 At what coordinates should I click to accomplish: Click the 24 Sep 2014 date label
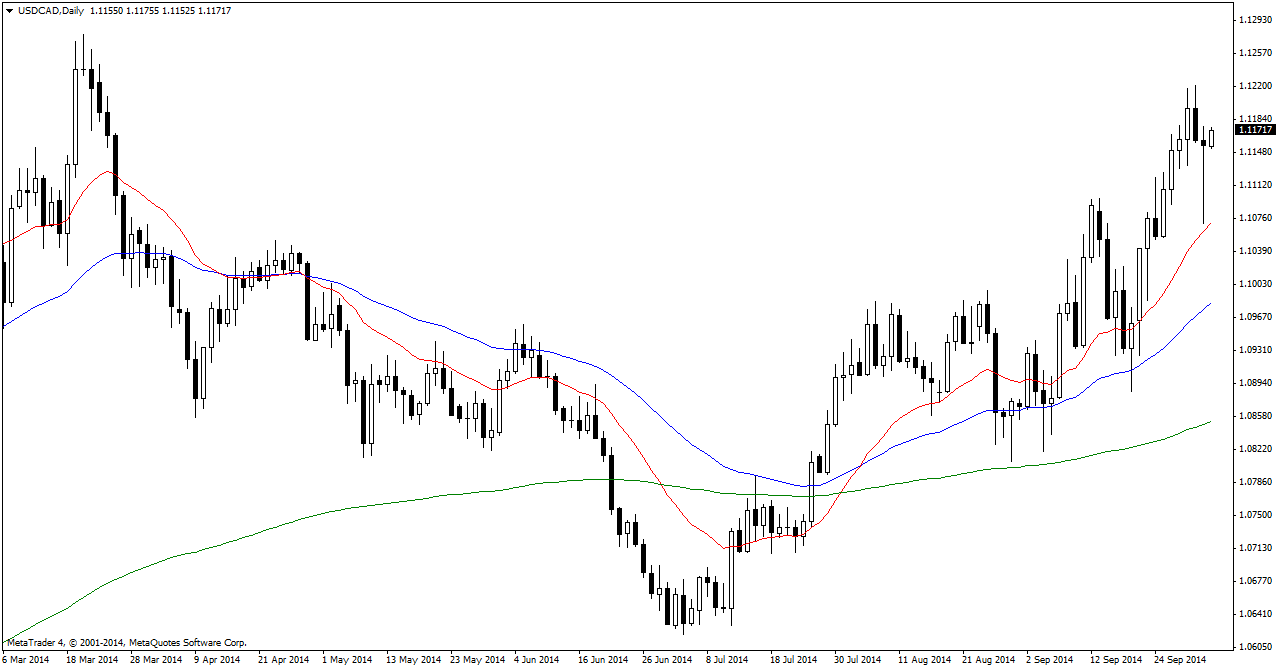[x=1182, y=660]
